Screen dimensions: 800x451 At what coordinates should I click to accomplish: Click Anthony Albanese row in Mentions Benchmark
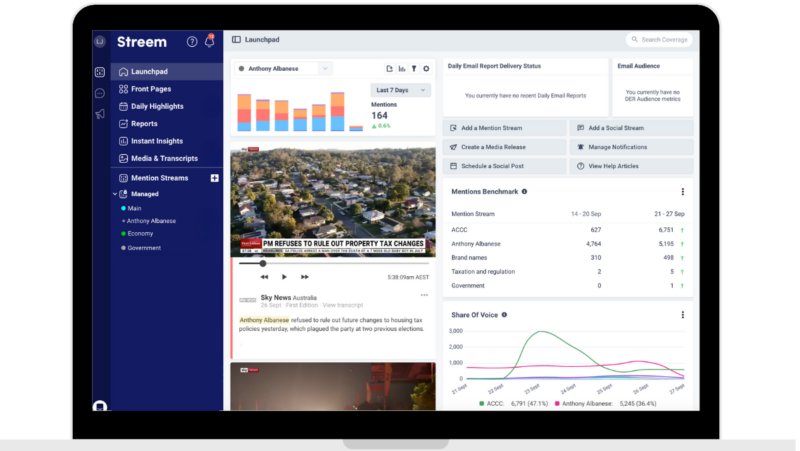tap(568, 244)
